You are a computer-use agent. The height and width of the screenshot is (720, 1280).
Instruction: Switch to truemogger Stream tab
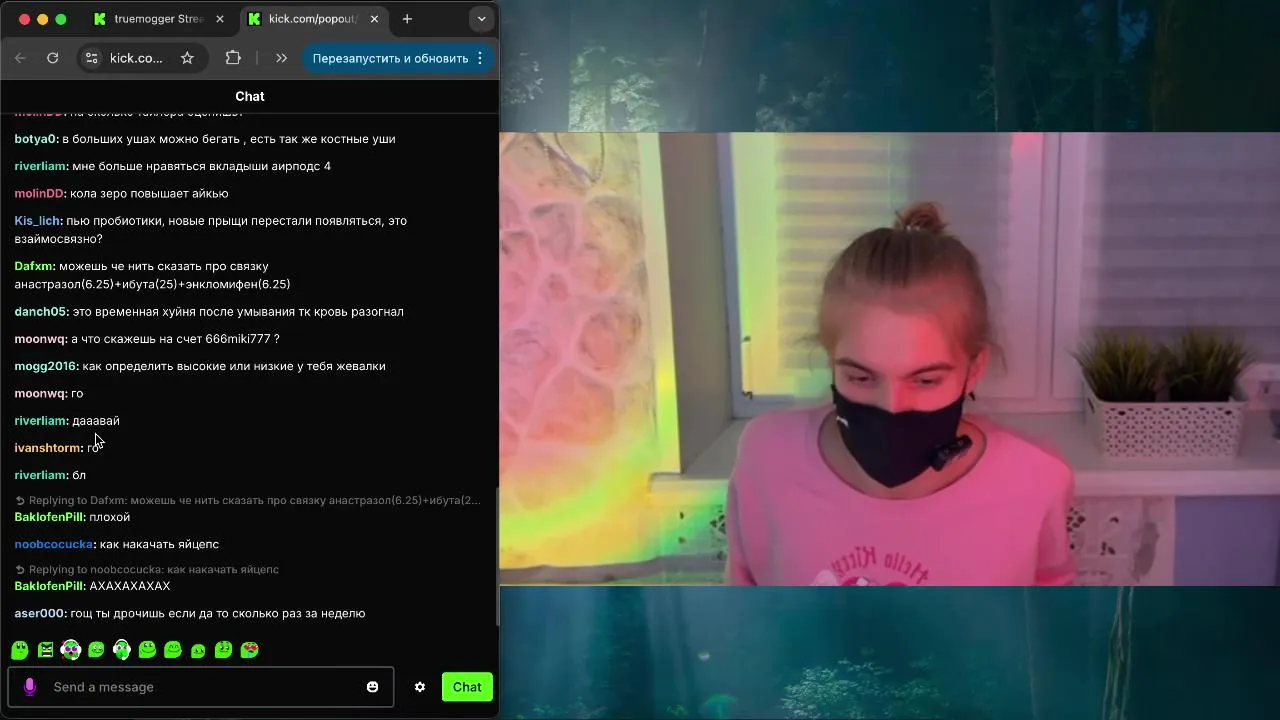[x=157, y=19]
